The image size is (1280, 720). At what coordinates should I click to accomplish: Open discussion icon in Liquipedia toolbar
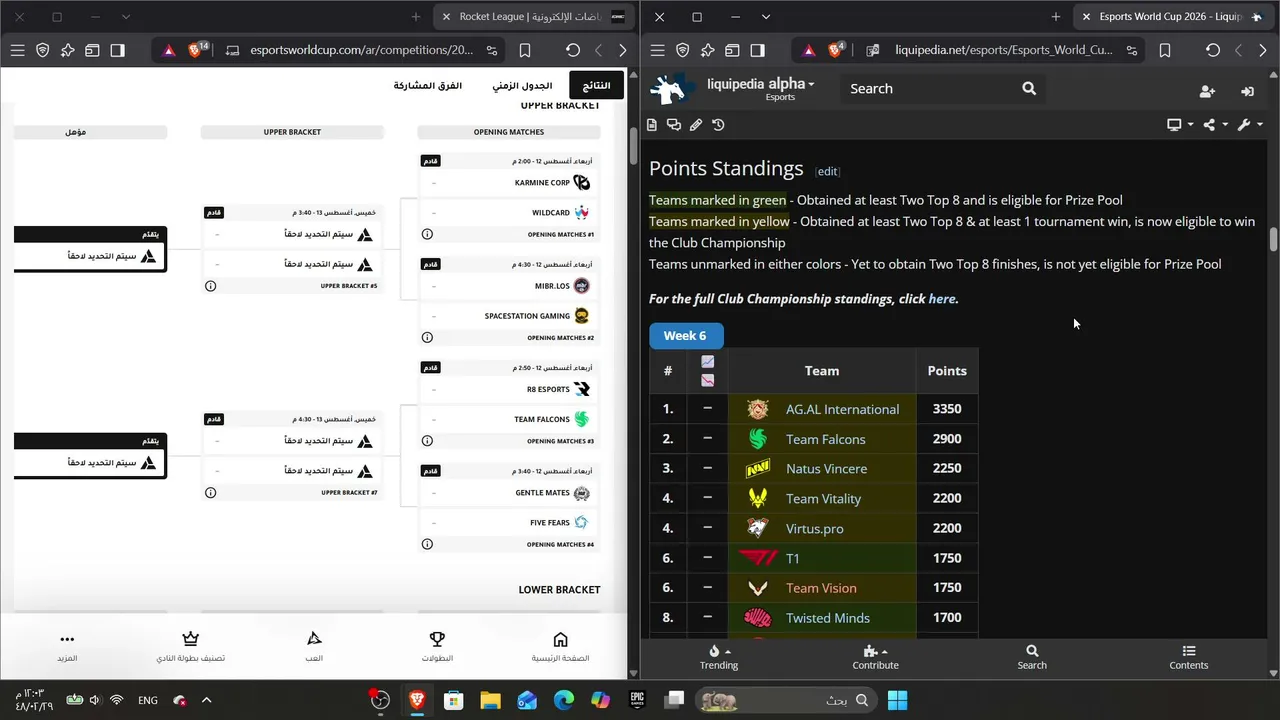pos(674,125)
